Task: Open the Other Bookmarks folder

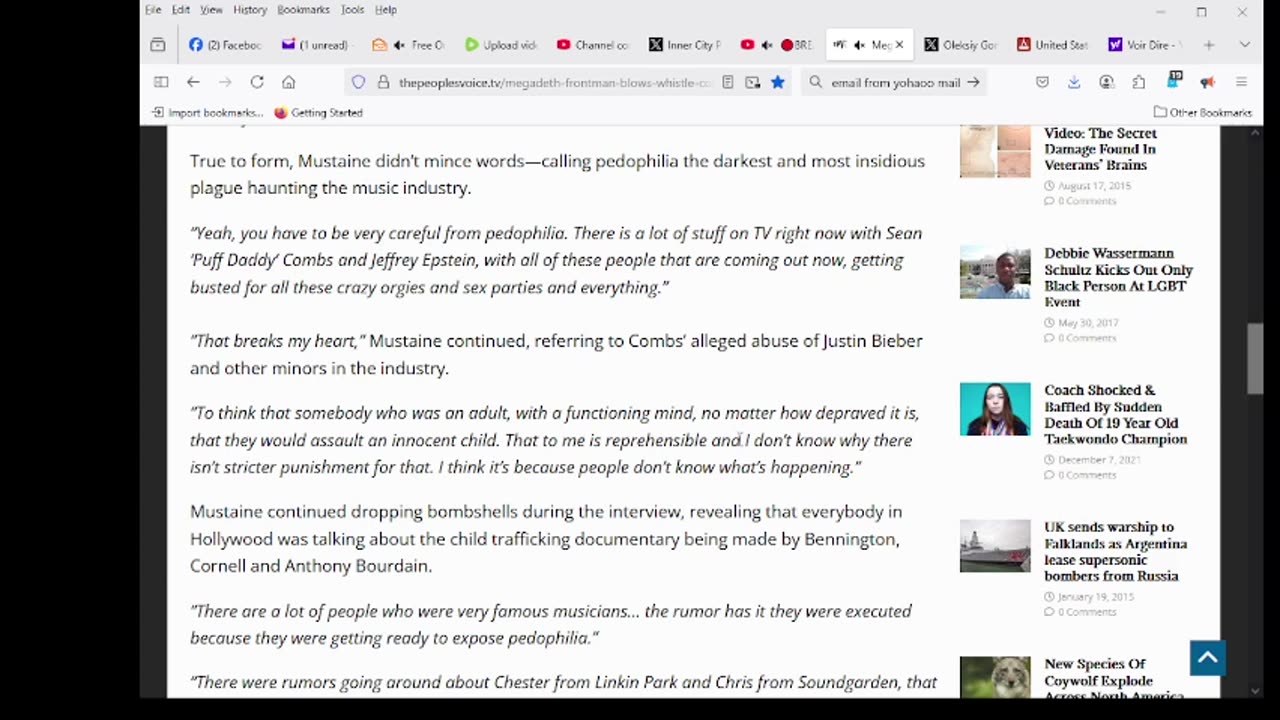Action: coord(1203,113)
